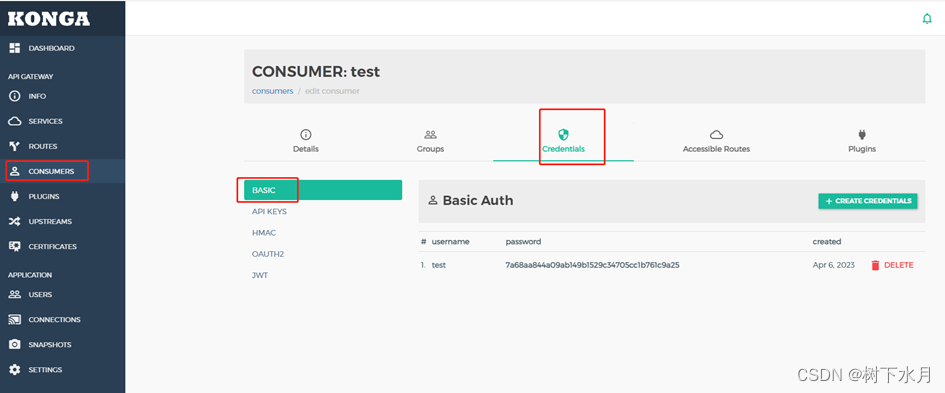This screenshot has width=945, height=393.
Task: Click the CONSUMER: test heading
Action: pos(316,72)
